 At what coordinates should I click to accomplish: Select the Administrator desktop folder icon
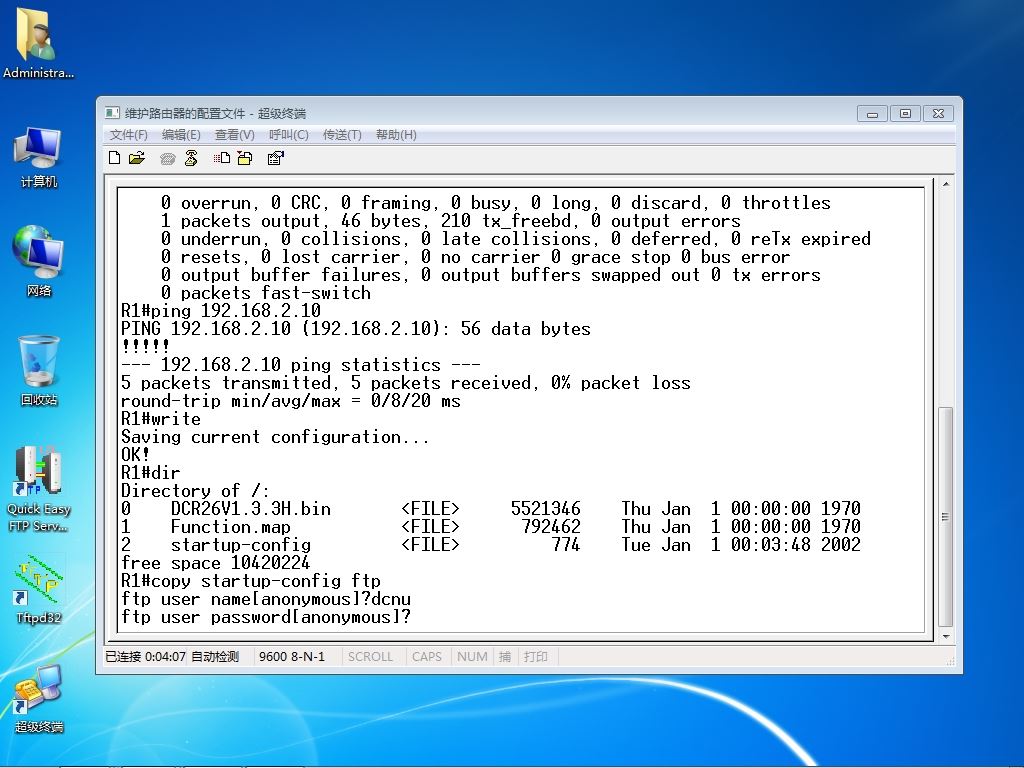38,43
